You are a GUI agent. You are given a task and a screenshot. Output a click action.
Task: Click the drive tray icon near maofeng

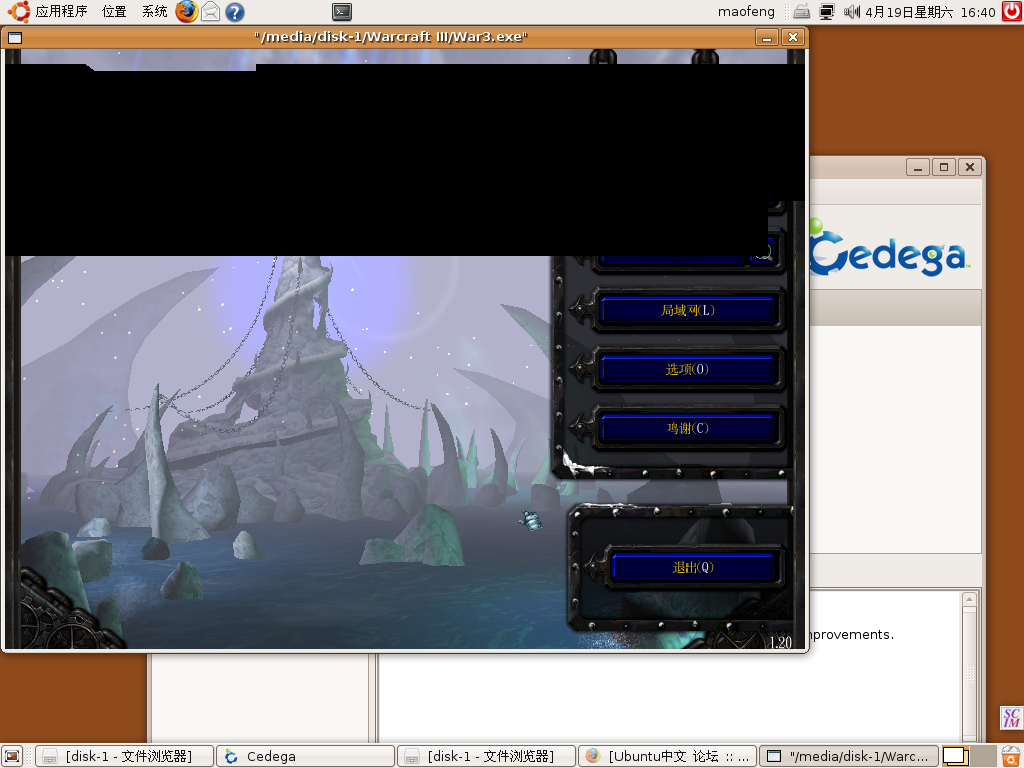tap(802, 11)
